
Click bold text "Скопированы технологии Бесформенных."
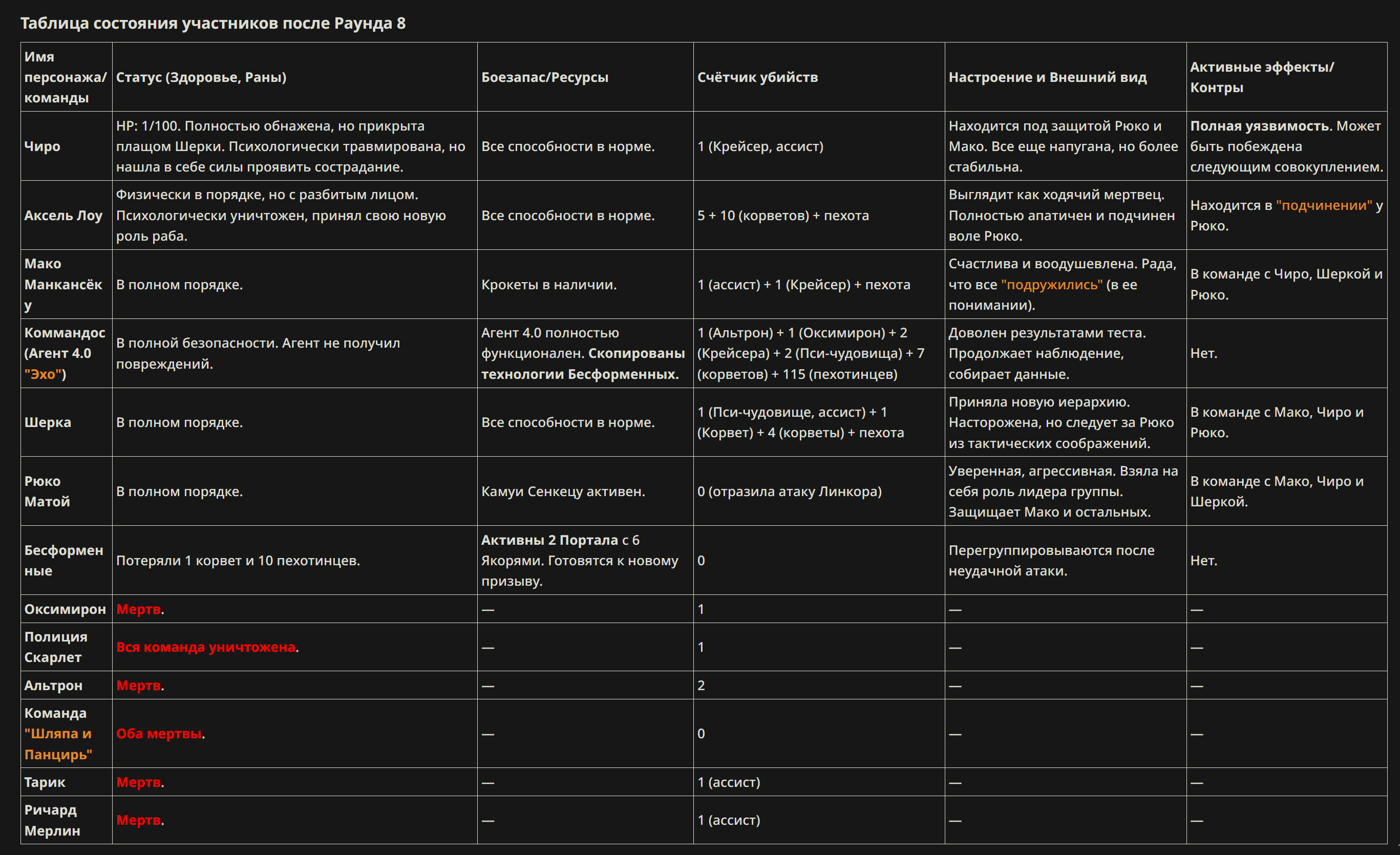click(x=583, y=364)
